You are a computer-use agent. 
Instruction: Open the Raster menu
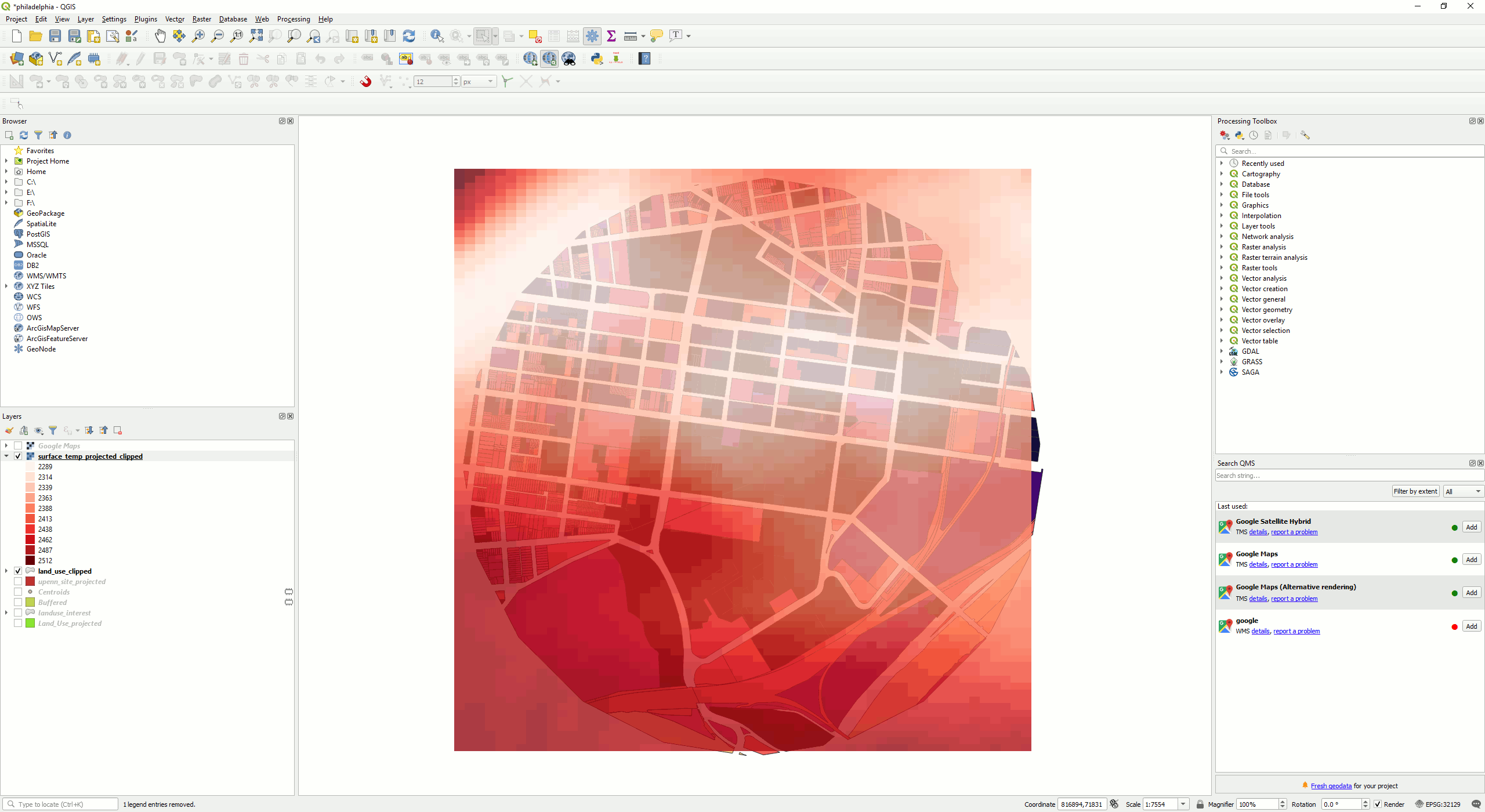click(x=201, y=19)
